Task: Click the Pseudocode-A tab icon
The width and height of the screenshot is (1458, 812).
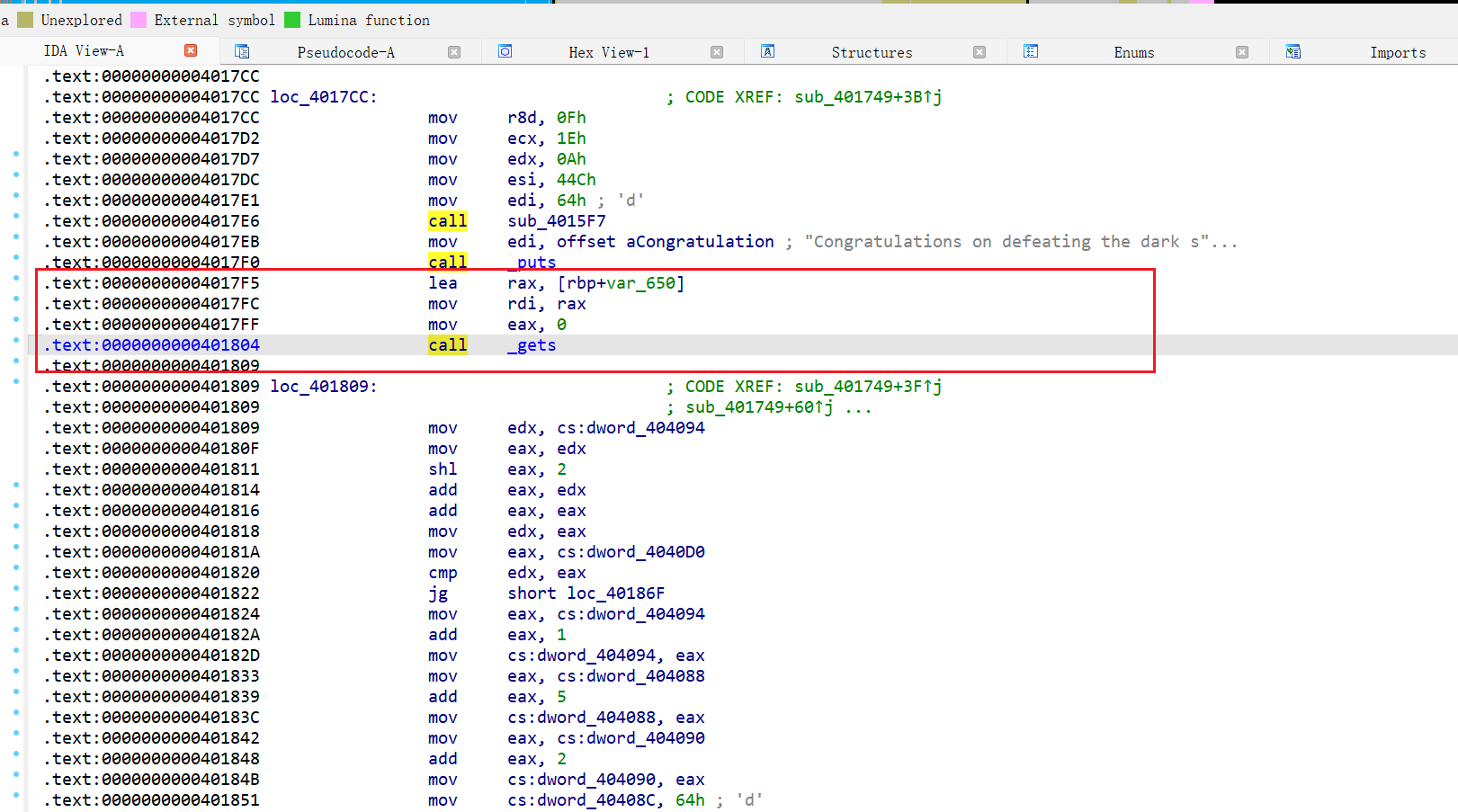Action: point(242,51)
